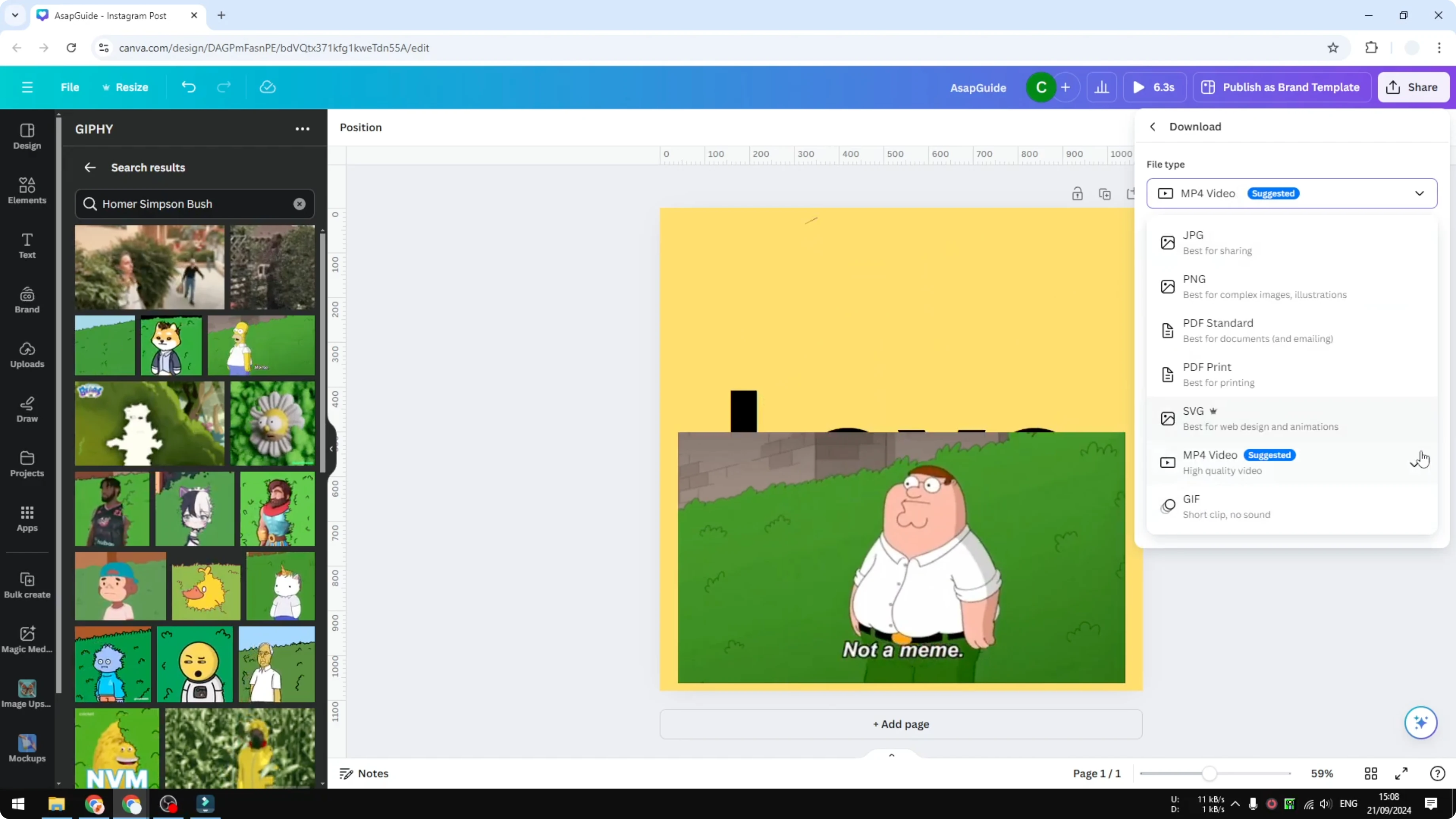The width and height of the screenshot is (1456, 819).
Task: Select JPG file type
Action: tap(1291, 243)
